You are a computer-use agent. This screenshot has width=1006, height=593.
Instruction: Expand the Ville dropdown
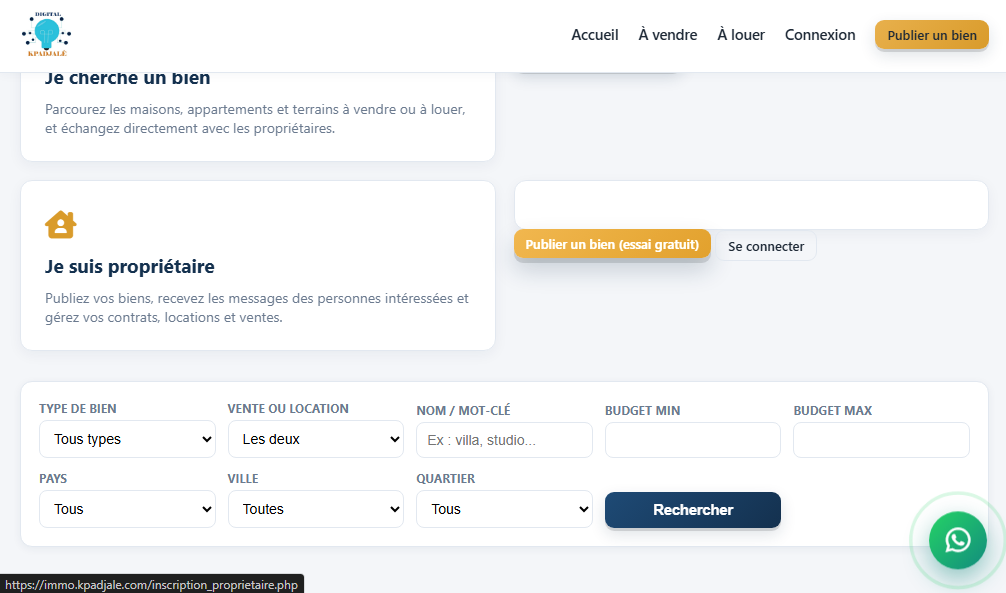click(x=316, y=509)
